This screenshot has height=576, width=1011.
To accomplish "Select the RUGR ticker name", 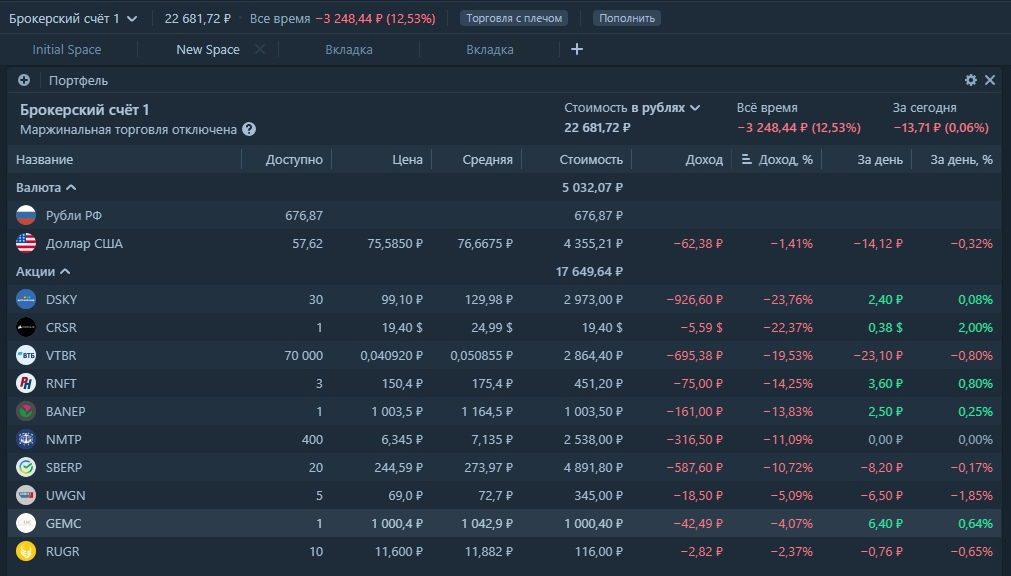I will [x=63, y=551].
